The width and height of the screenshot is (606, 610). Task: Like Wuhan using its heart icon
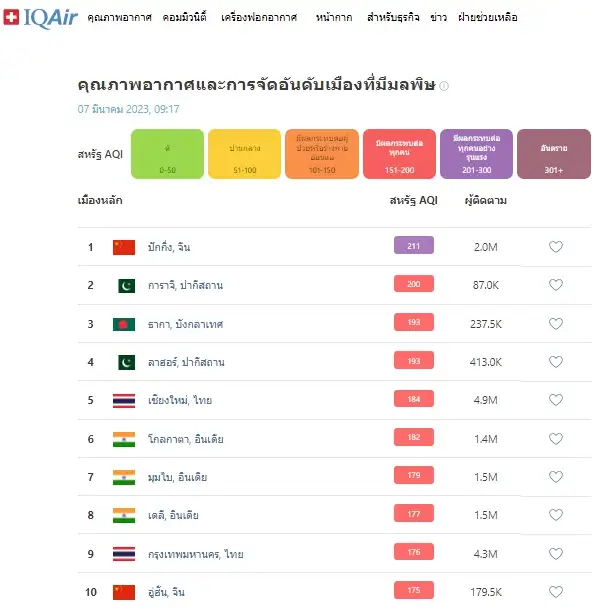(x=556, y=592)
